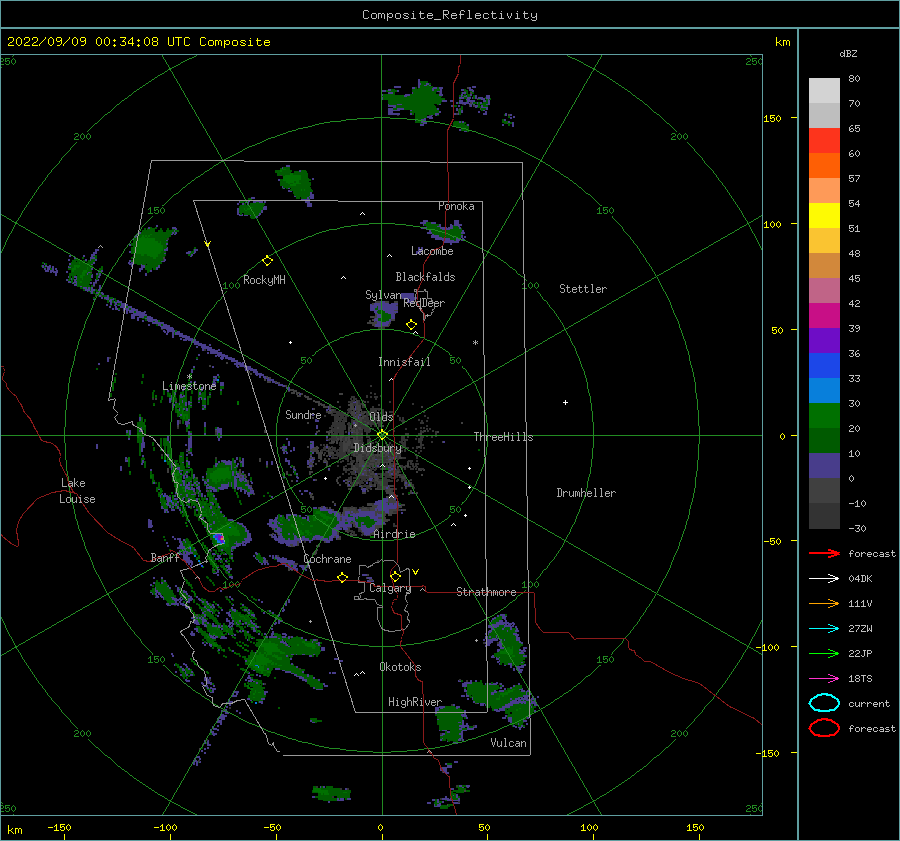Click the Vulcan label
Viewport: 900px width, 841px height.
click(x=509, y=743)
